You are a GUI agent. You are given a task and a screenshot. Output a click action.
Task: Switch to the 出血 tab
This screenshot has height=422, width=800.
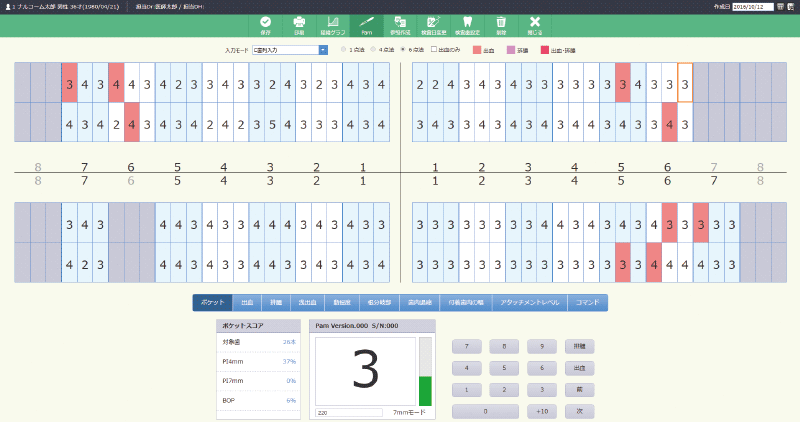coord(247,303)
